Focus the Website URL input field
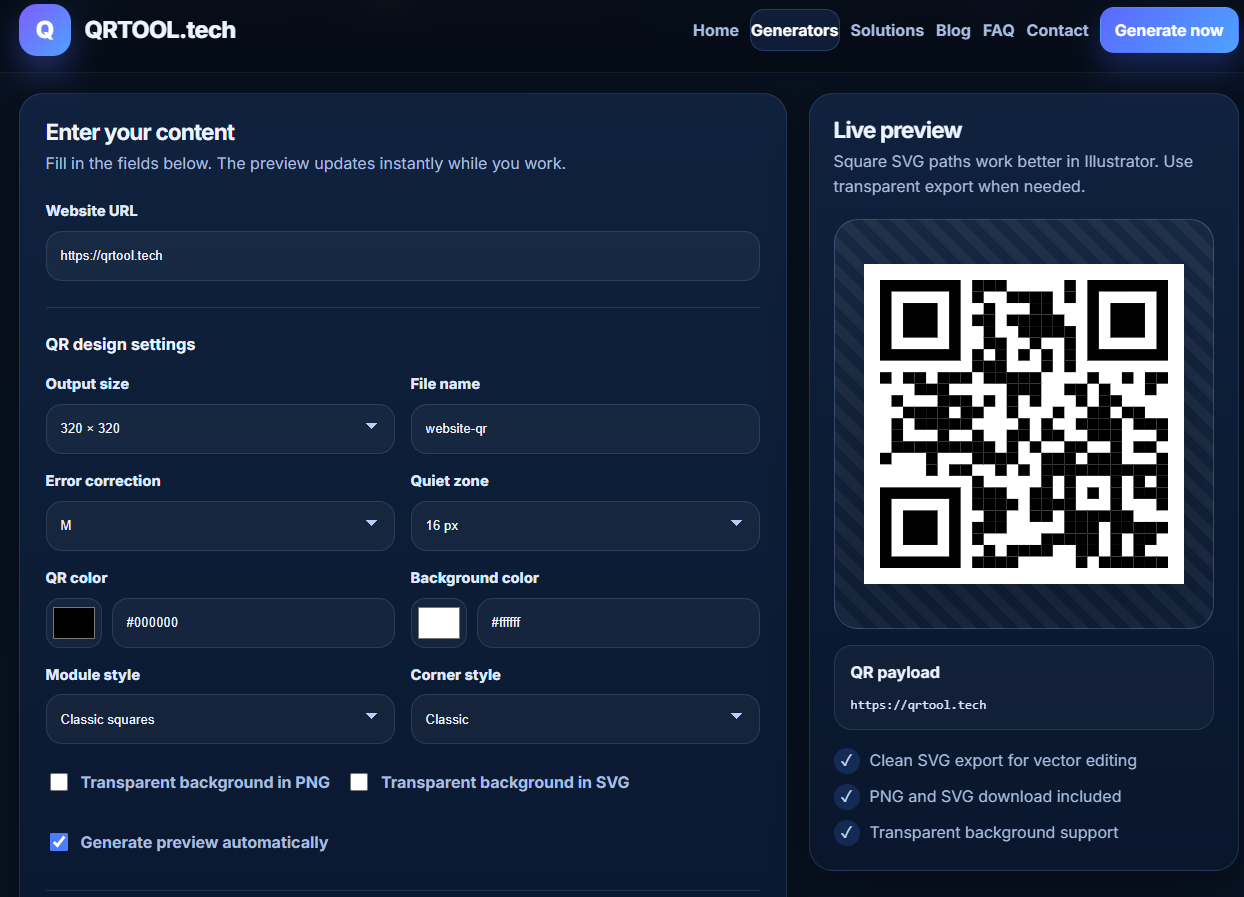 (403, 256)
